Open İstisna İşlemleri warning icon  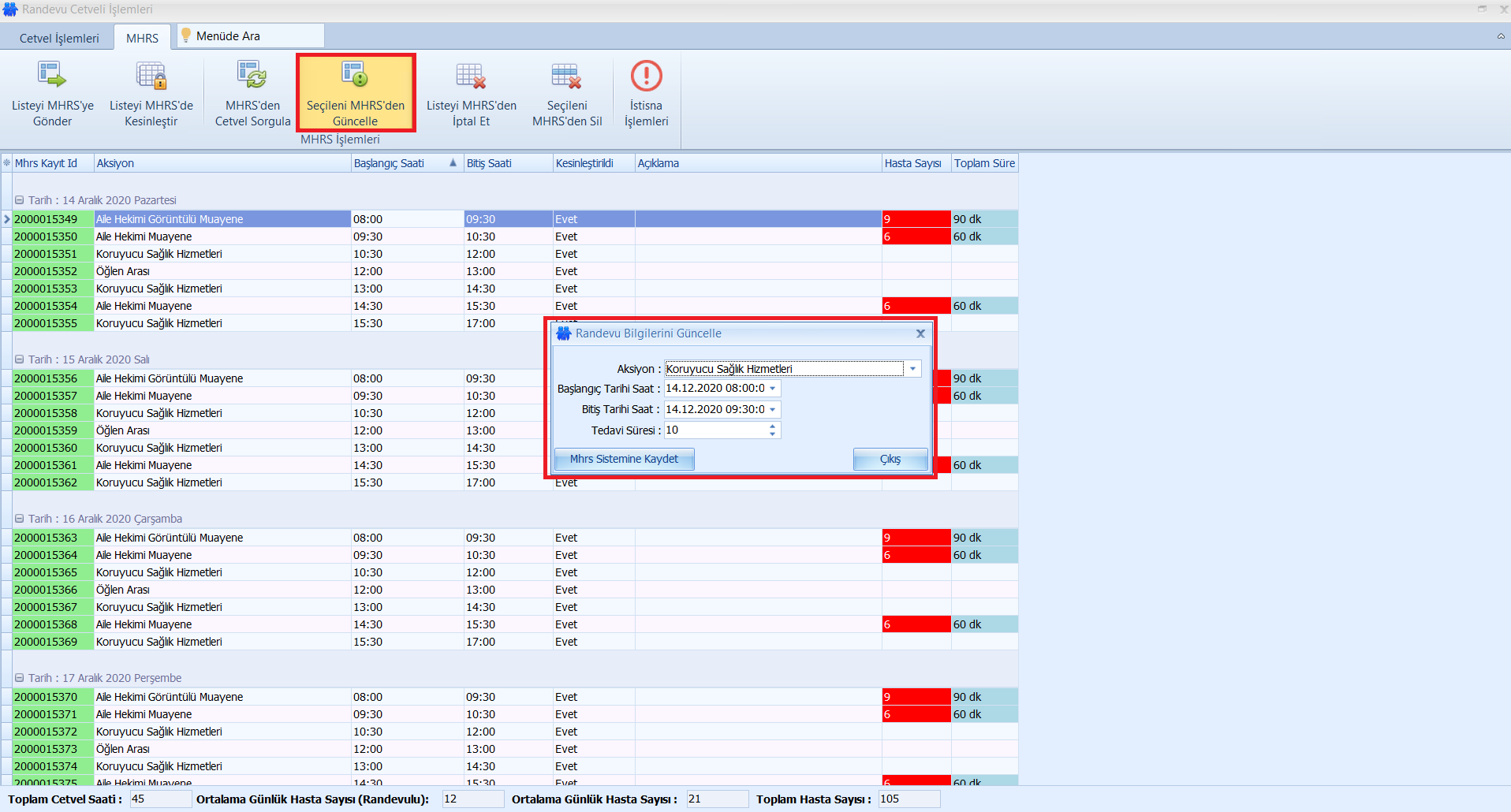pyautogui.click(x=646, y=76)
